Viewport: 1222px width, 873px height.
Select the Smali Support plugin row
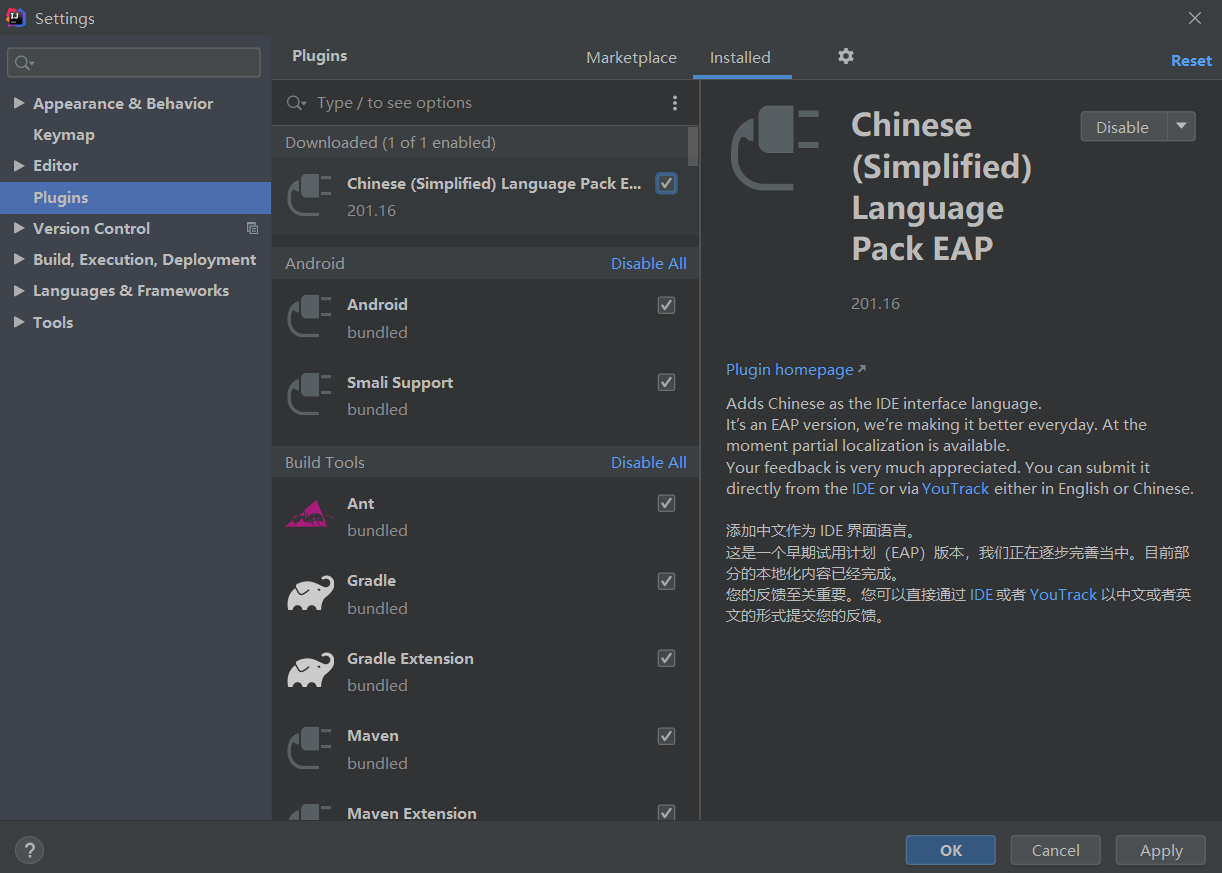[485, 396]
